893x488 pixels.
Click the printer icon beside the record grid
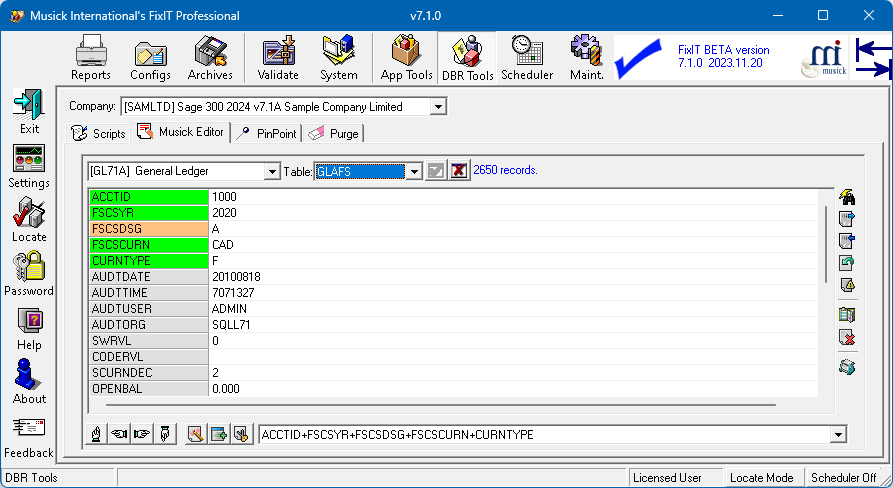click(x=847, y=367)
